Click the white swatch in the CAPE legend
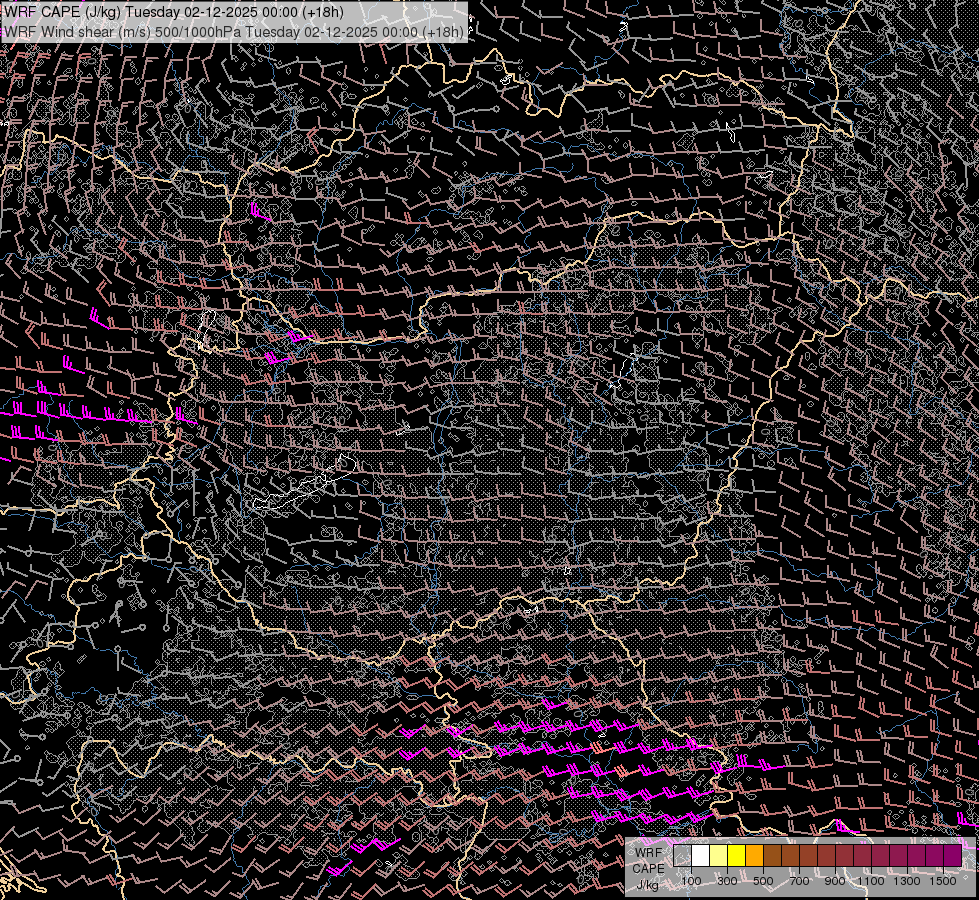 point(700,856)
